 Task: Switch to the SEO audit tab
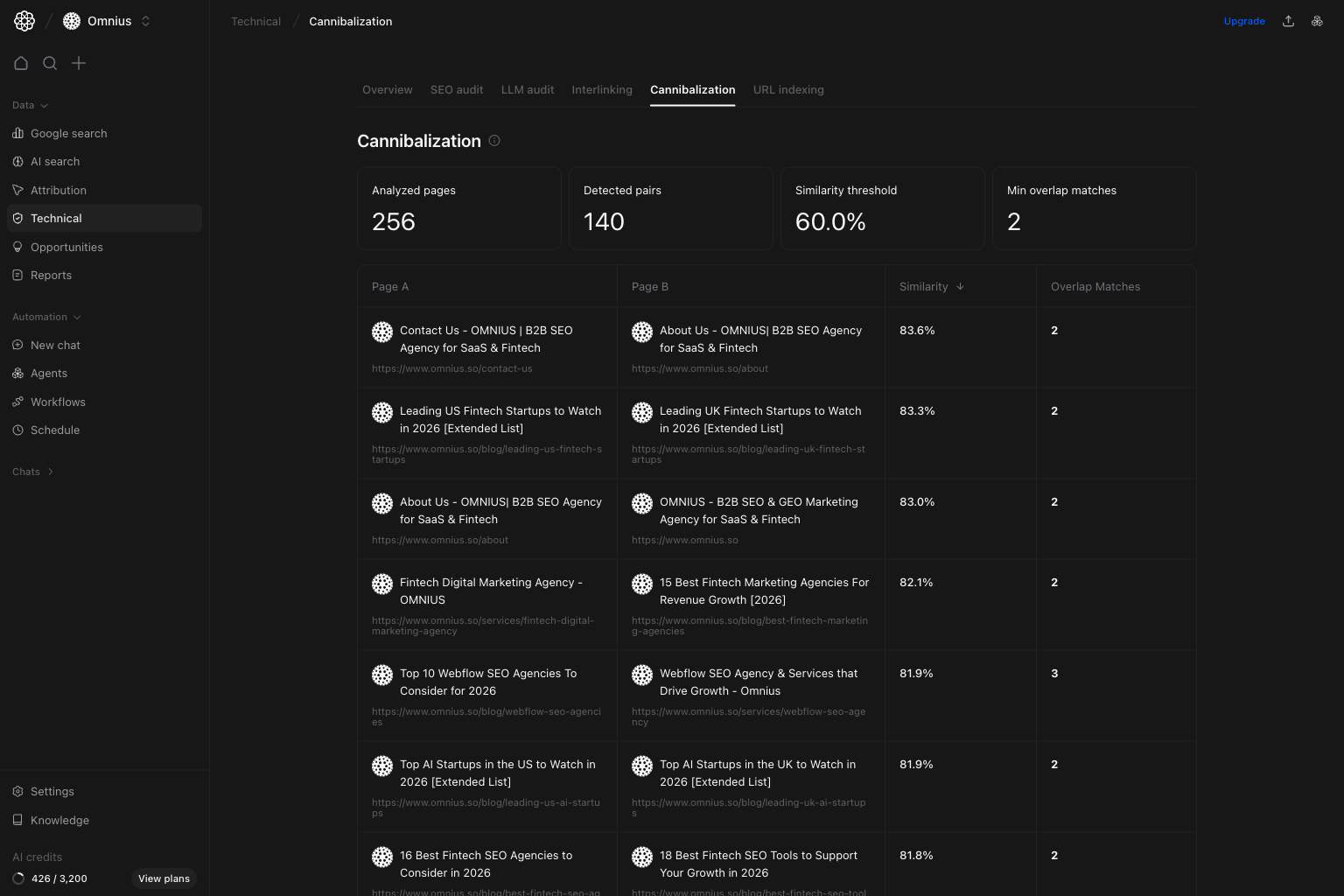(457, 89)
